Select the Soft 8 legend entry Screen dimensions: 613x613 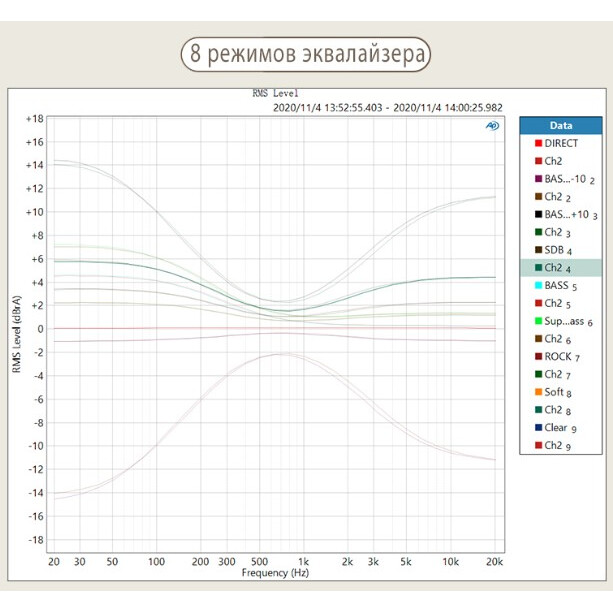click(559, 392)
